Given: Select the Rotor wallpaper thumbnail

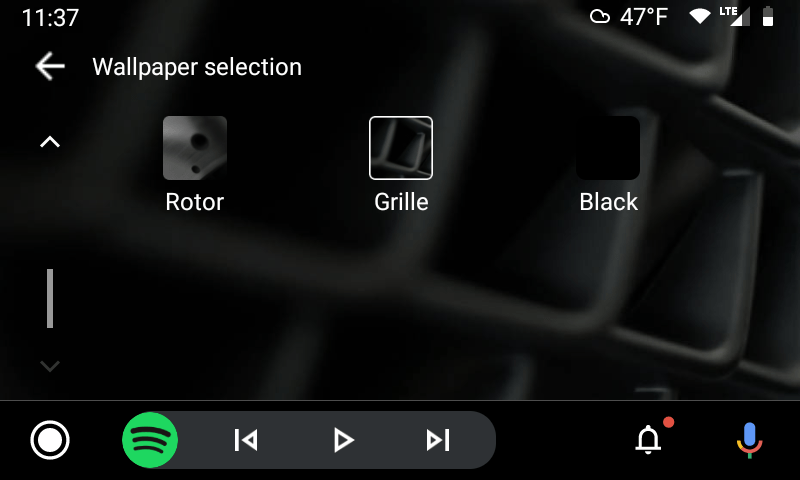Looking at the screenshot, I should coord(195,148).
